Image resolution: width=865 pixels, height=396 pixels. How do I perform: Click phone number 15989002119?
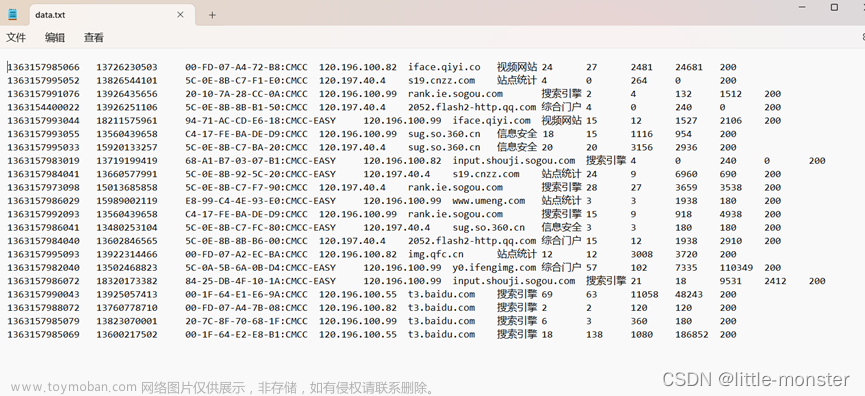pyautogui.click(x=127, y=201)
